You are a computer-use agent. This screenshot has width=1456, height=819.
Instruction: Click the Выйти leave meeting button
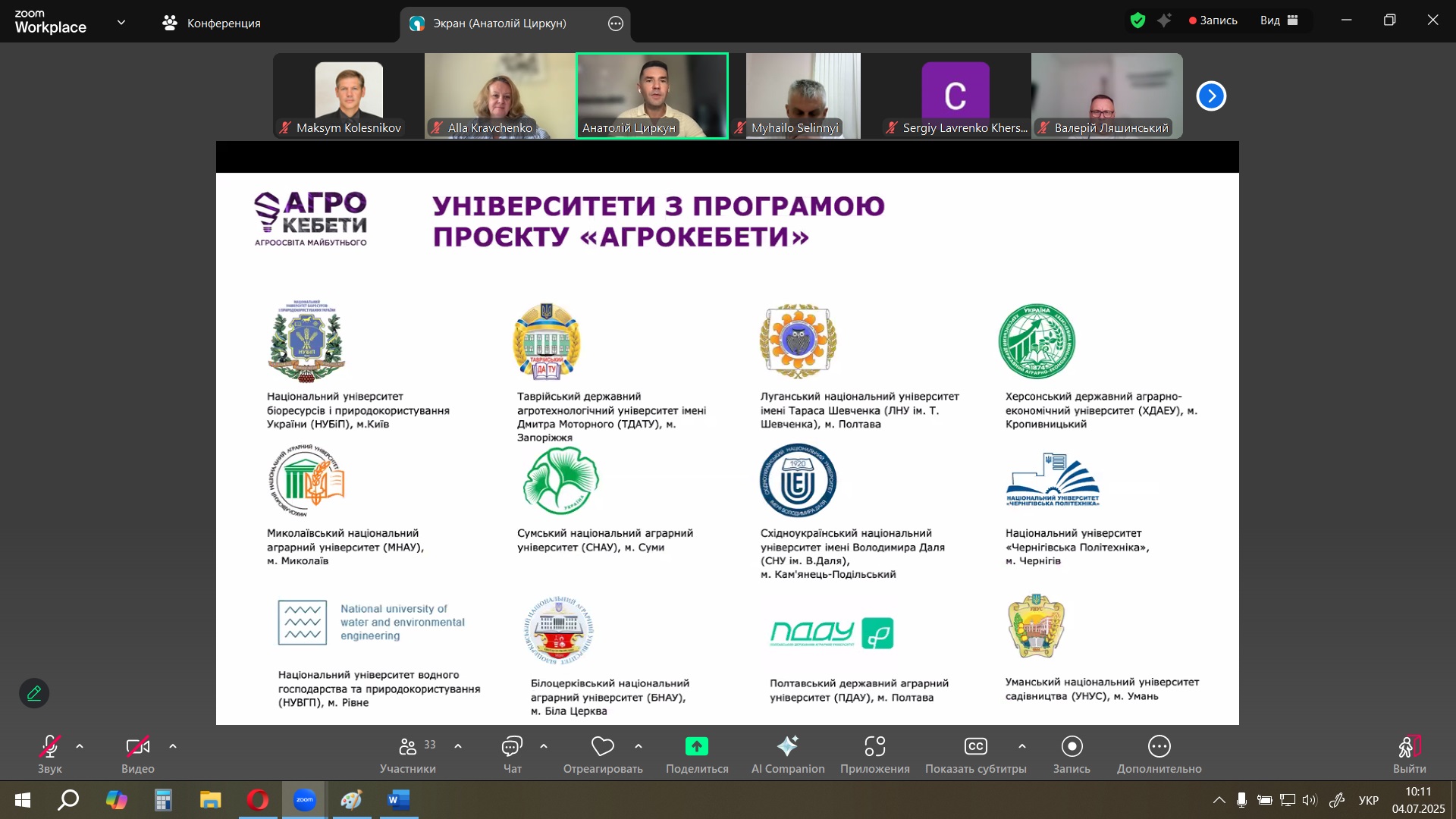click(1409, 748)
